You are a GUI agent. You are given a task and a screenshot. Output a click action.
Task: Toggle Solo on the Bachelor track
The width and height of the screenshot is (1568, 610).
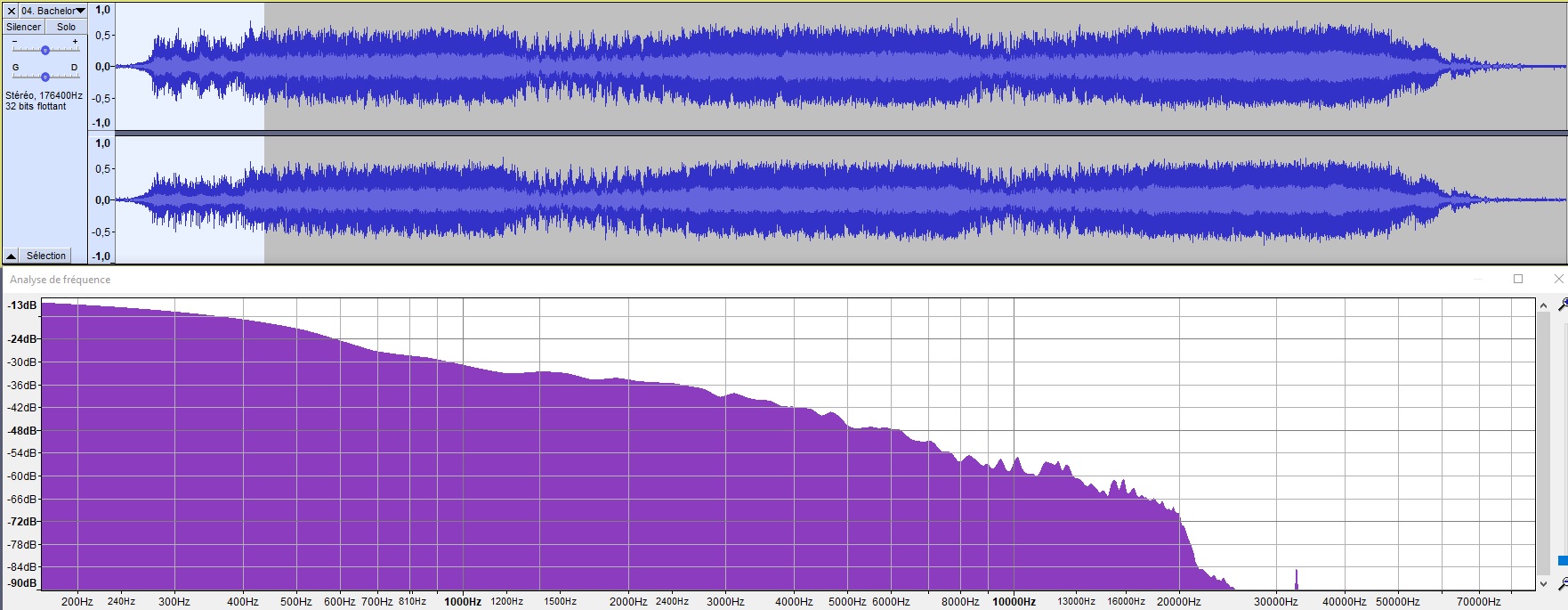pos(67,27)
